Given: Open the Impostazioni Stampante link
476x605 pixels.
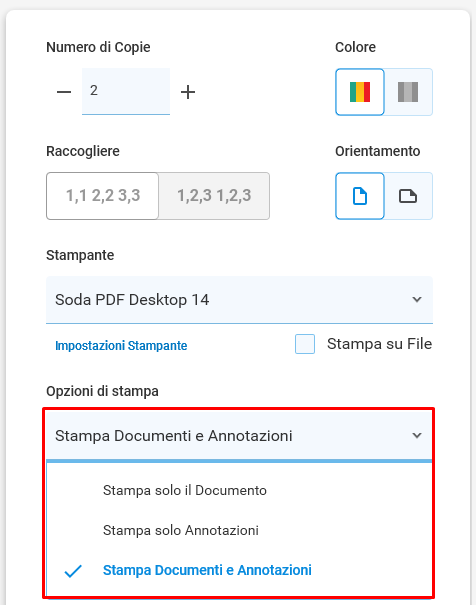Looking at the screenshot, I should 121,345.
